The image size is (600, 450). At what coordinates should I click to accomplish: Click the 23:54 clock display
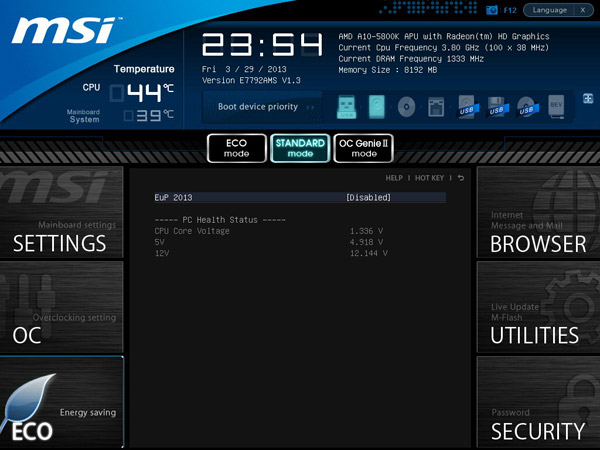[262, 45]
